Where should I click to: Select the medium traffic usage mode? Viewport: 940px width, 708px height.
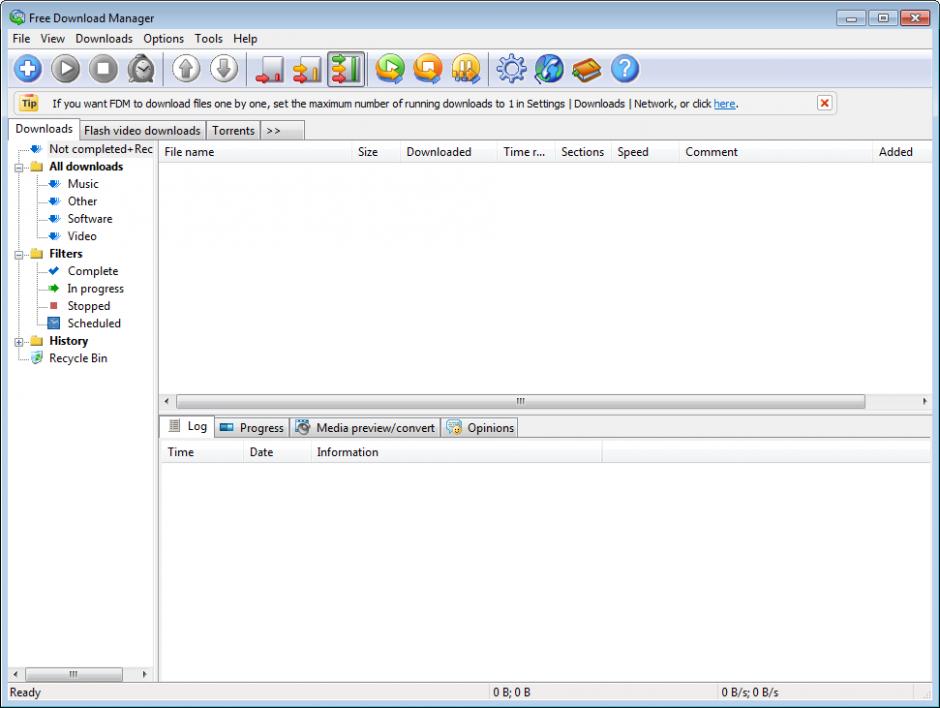[307, 69]
